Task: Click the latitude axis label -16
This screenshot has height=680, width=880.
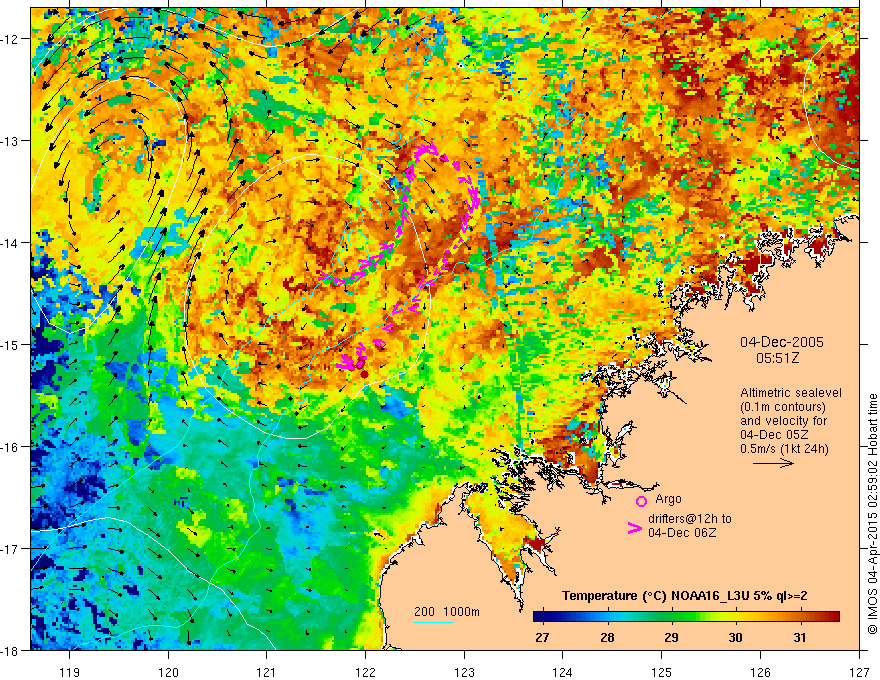Action: pos(10,447)
